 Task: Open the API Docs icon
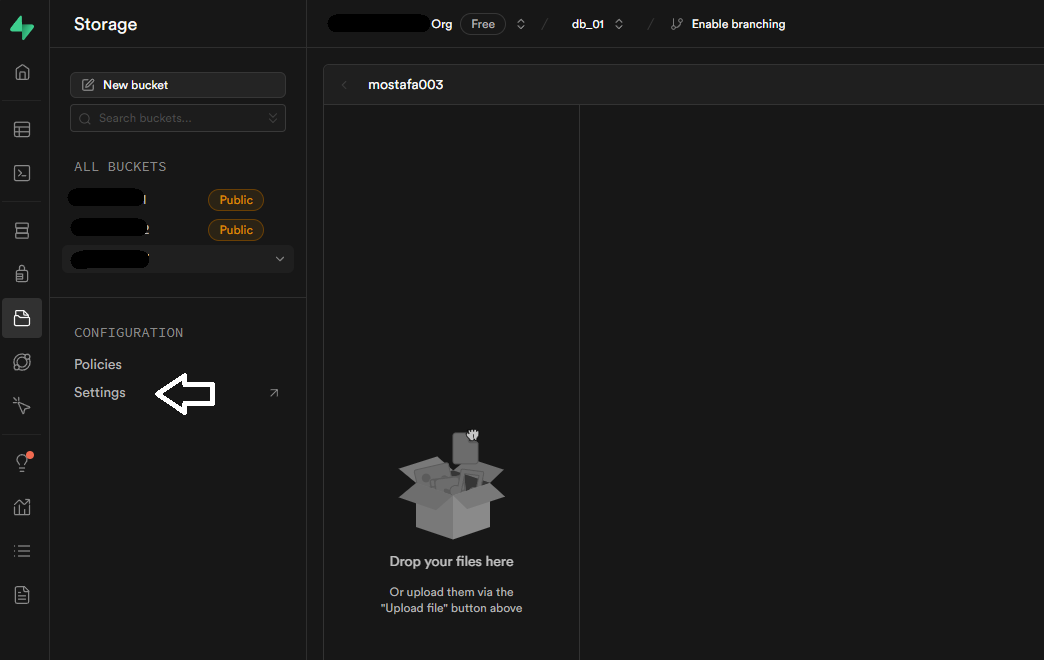[22, 594]
